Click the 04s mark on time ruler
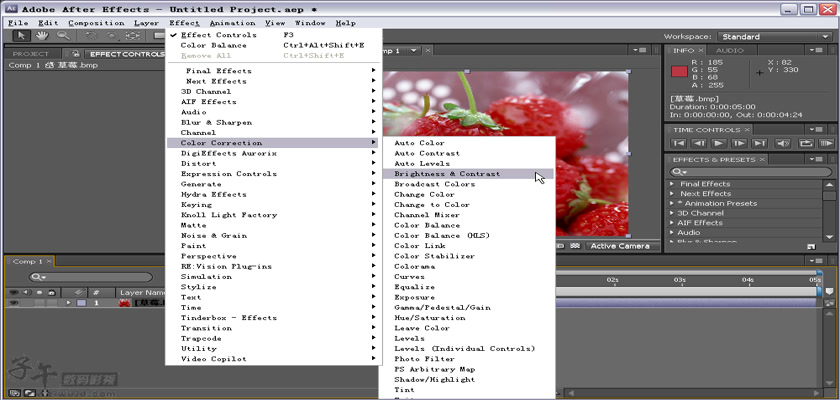 tap(748, 280)
